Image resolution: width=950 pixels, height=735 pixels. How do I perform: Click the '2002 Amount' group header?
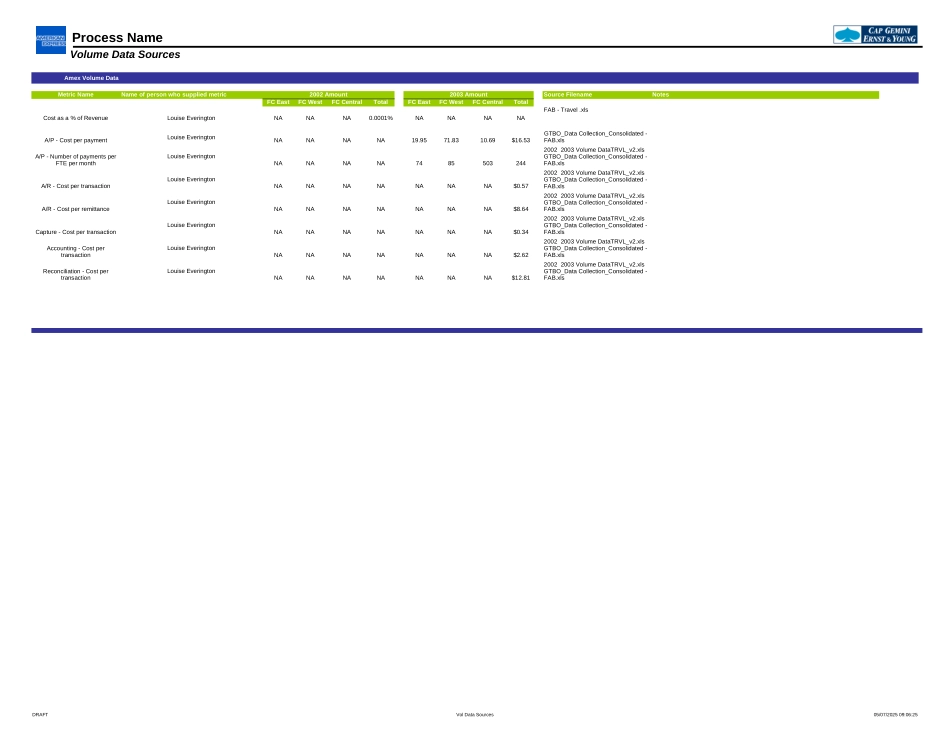(328, 95)
